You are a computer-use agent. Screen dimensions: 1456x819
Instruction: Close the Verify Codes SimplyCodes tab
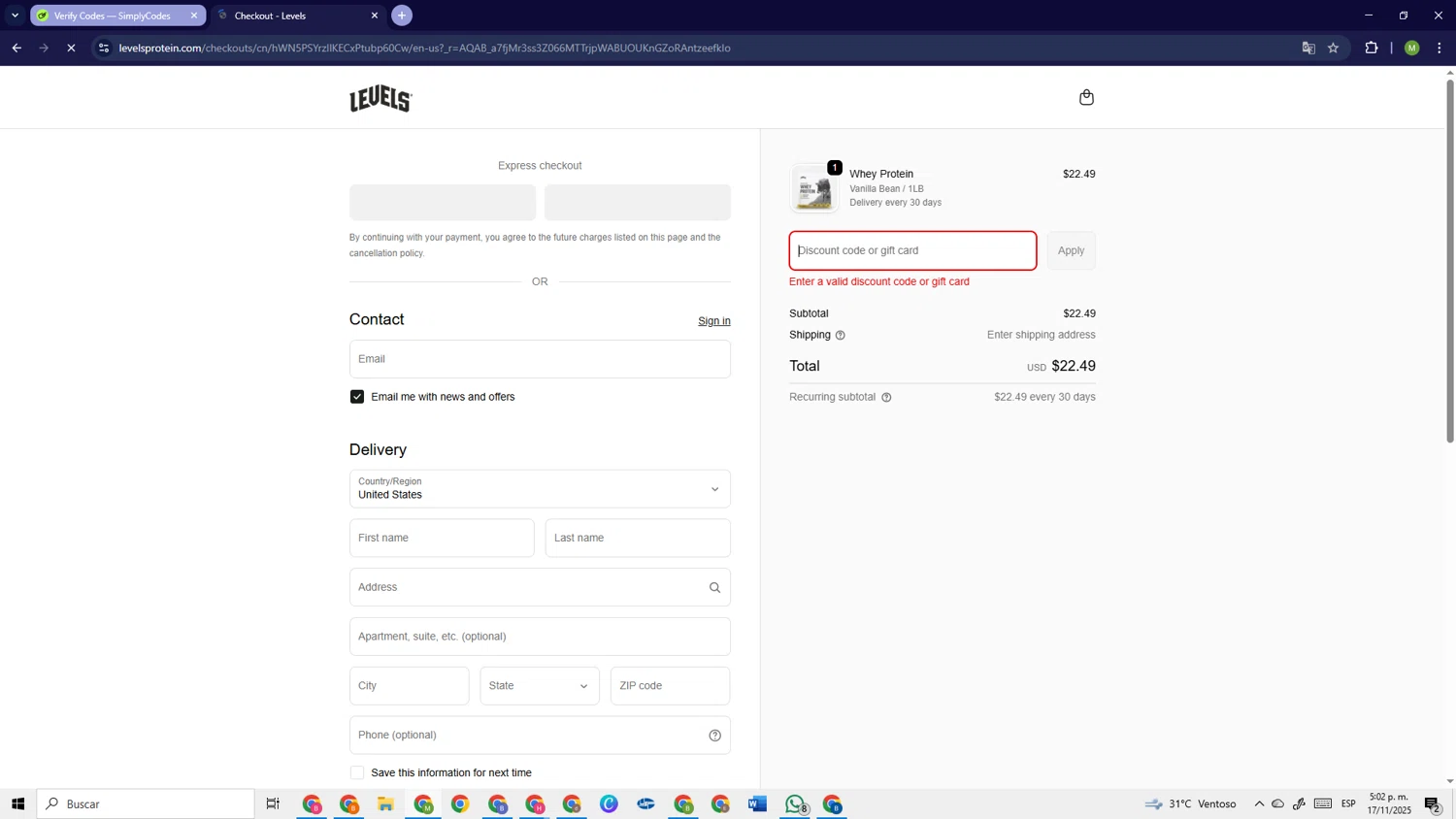tap(193, 16)
